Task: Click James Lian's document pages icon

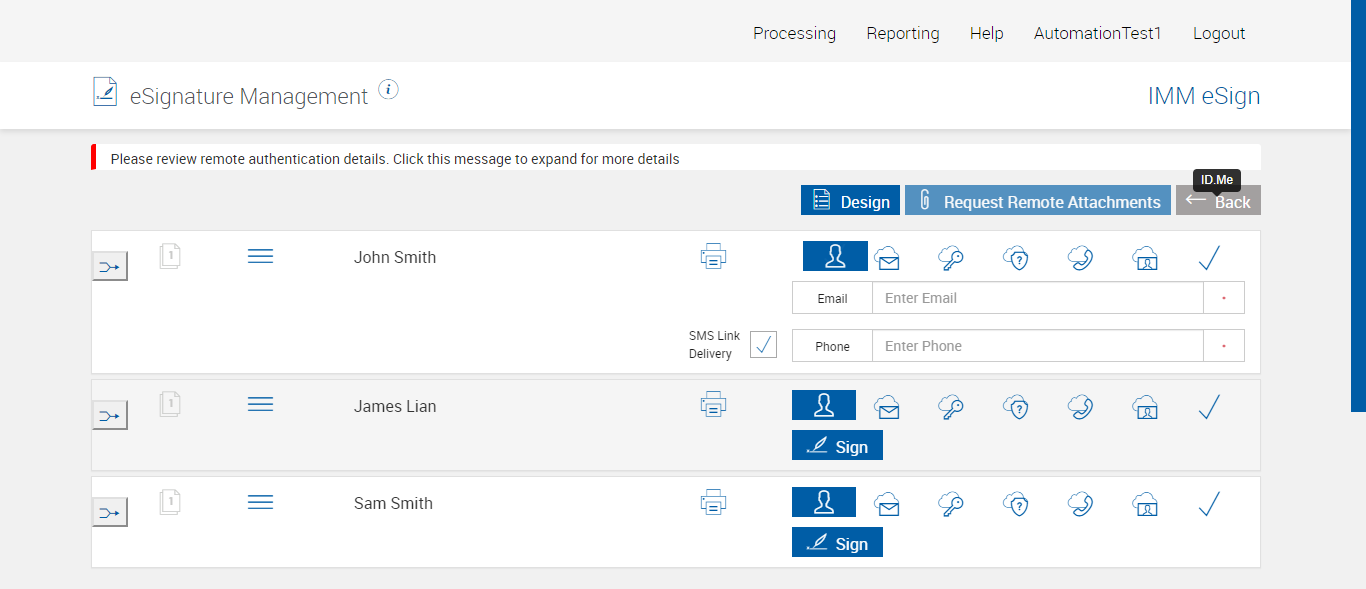Action: click(x=170, y=405)
